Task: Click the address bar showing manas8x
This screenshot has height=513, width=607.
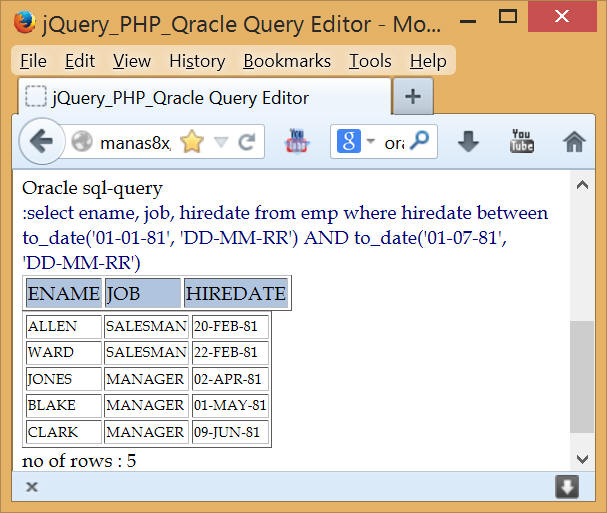Action: pos(134,142)
